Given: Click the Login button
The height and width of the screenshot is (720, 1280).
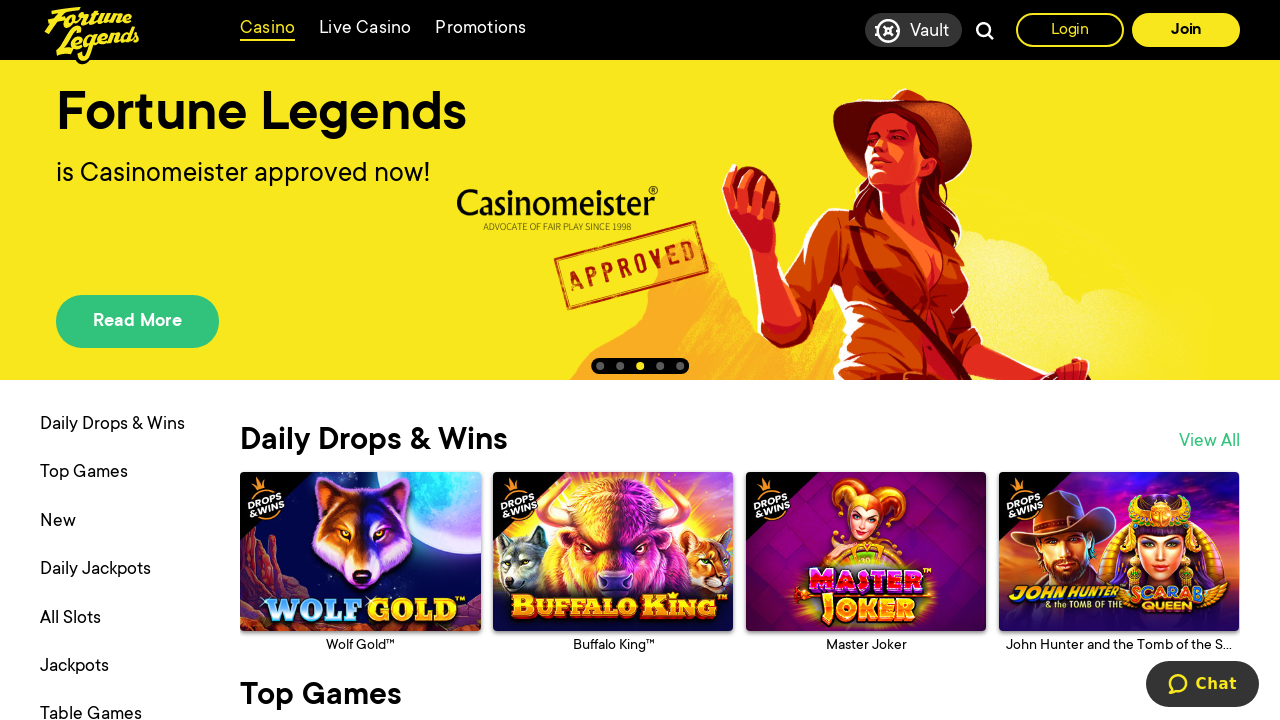Looking at the screenshot, I should coord(1070,30).
